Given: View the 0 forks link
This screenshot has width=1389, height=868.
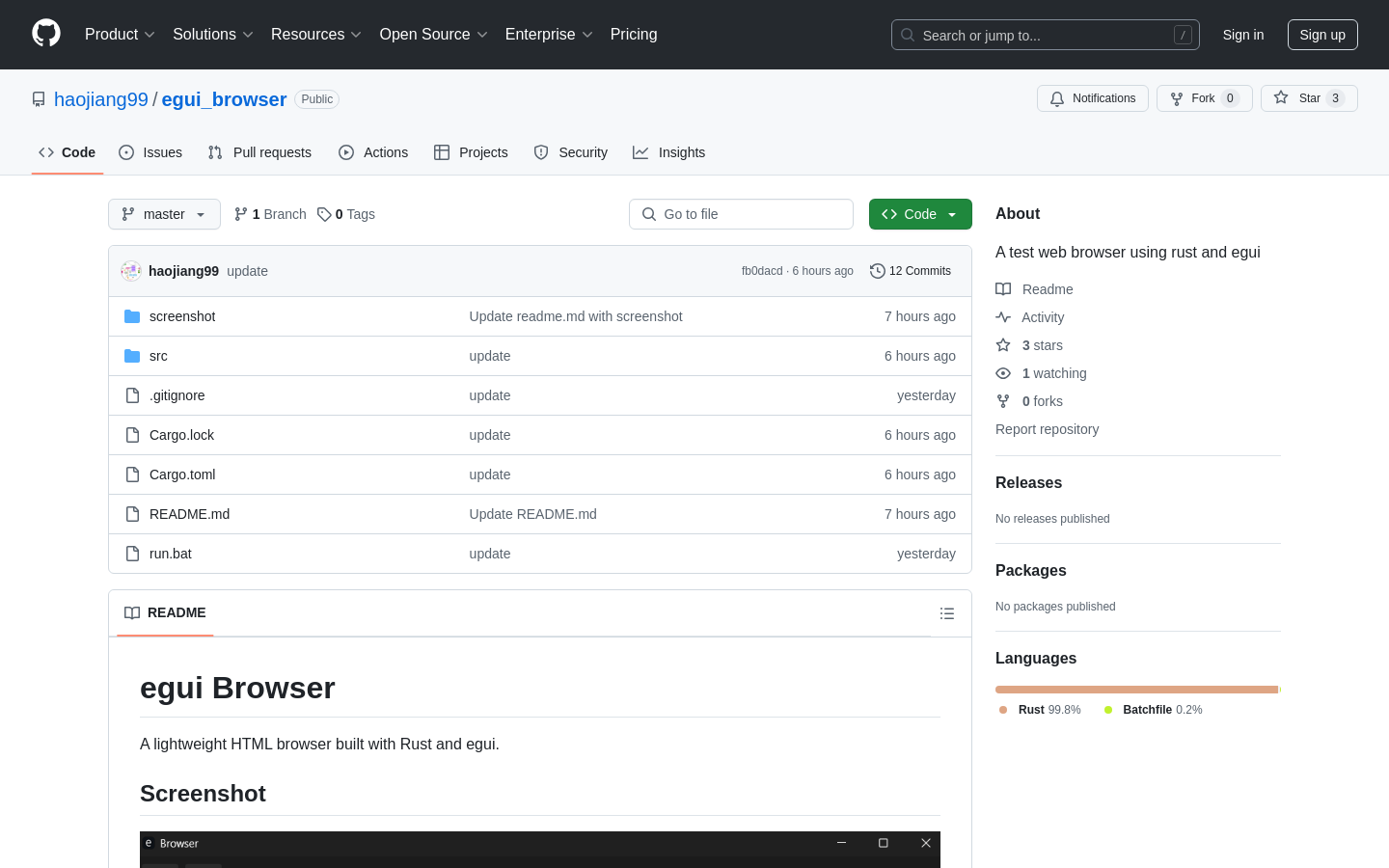Looking at the screenshot, I should (x=1029, y=401).
